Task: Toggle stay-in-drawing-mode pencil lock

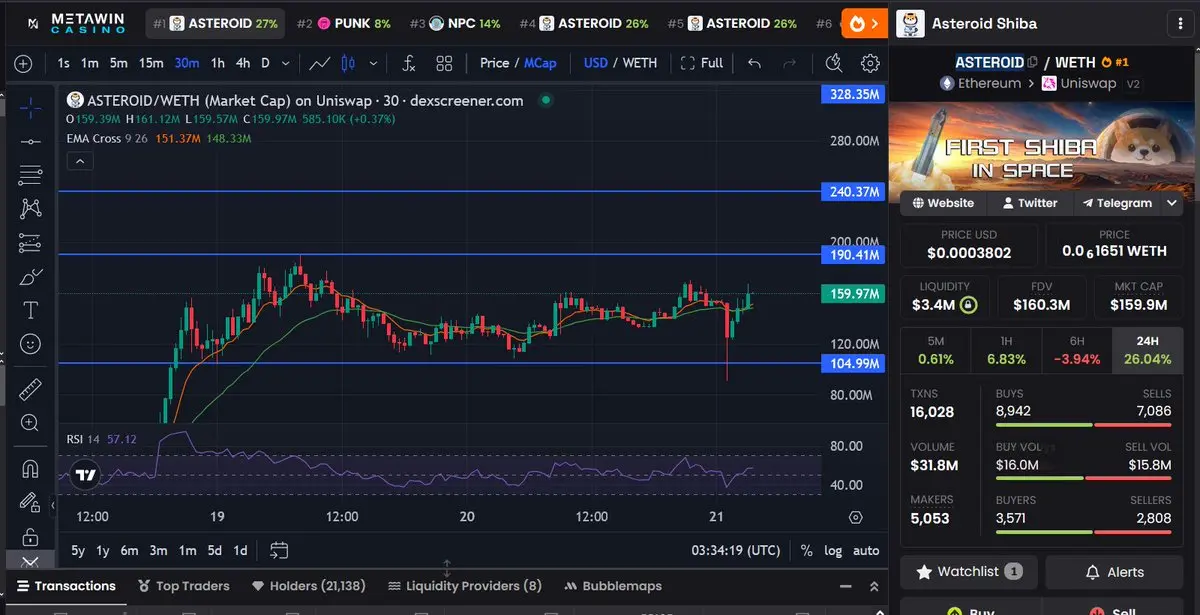Action: point(30,502)
